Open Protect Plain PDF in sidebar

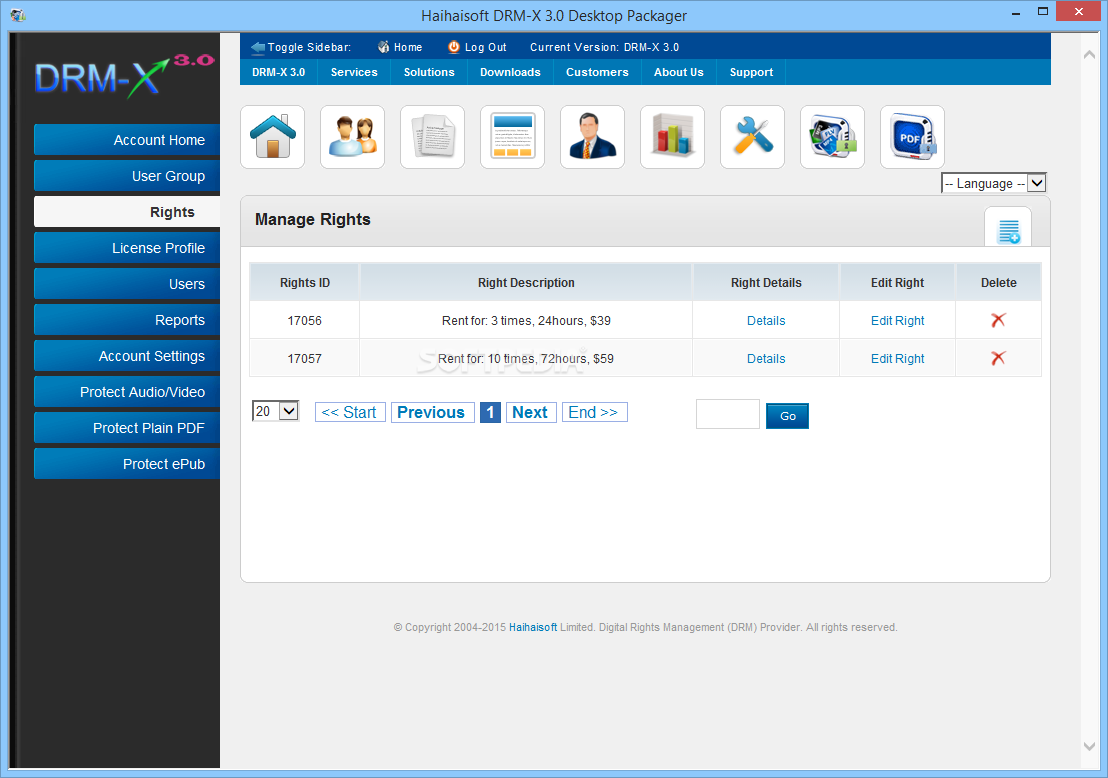click(127, 428)
